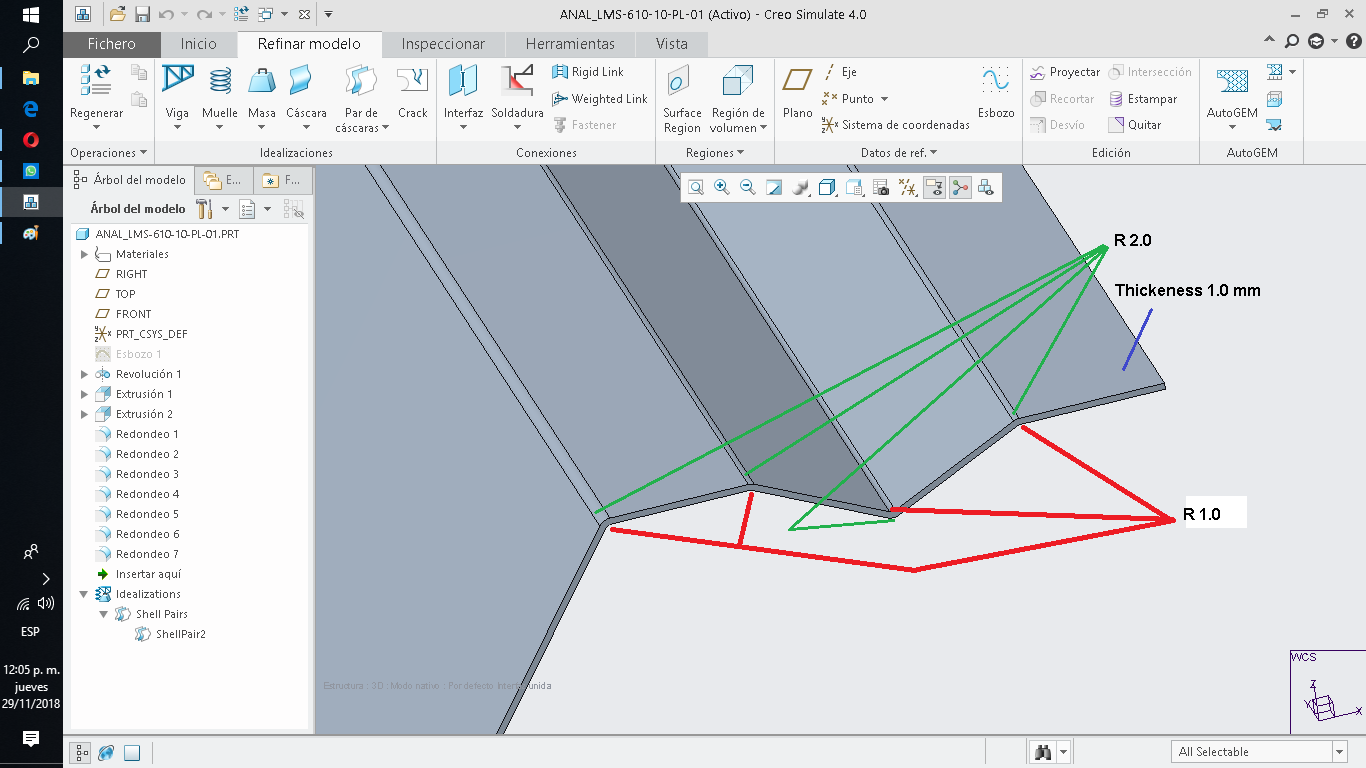Screen dimensions: 1366x768
Task: Switch to the Inspeccionar ribbon tab
Action: tap(443, 44)
